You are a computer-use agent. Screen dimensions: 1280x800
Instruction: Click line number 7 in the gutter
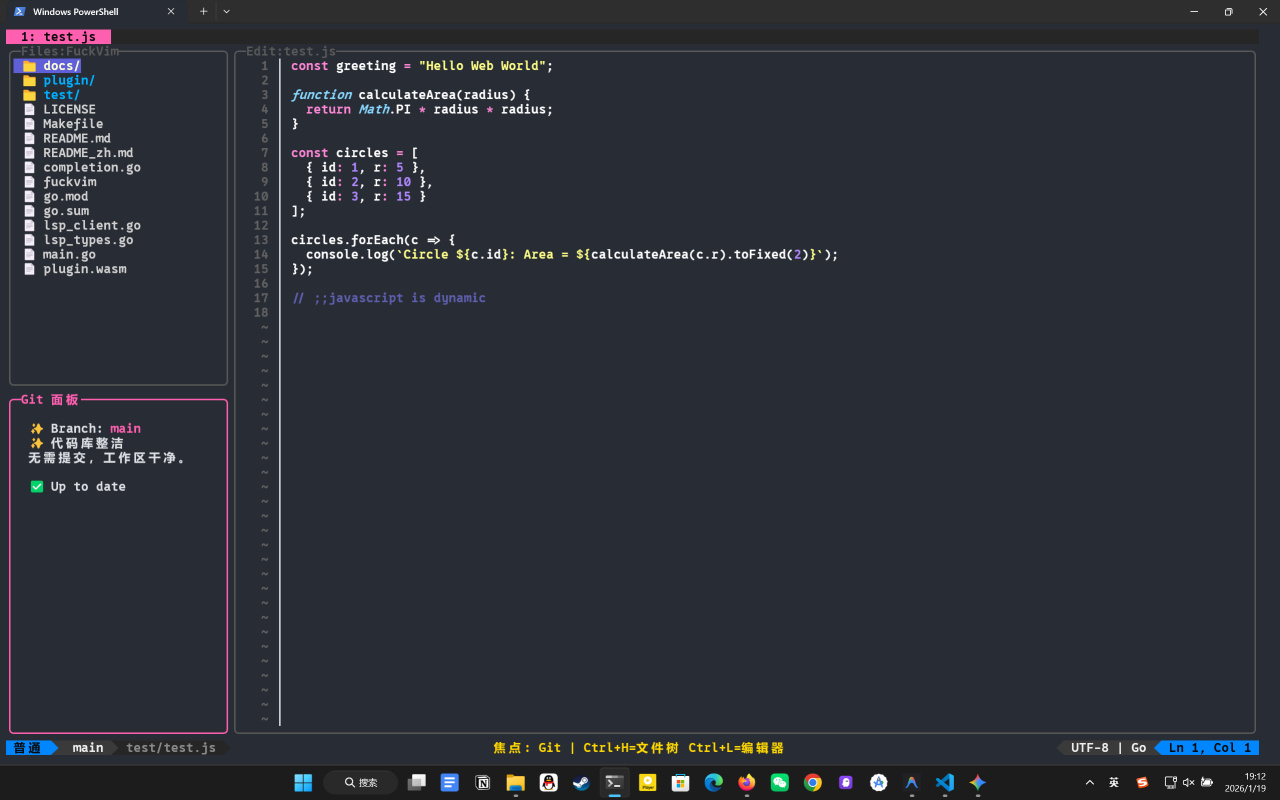(265, 153)
